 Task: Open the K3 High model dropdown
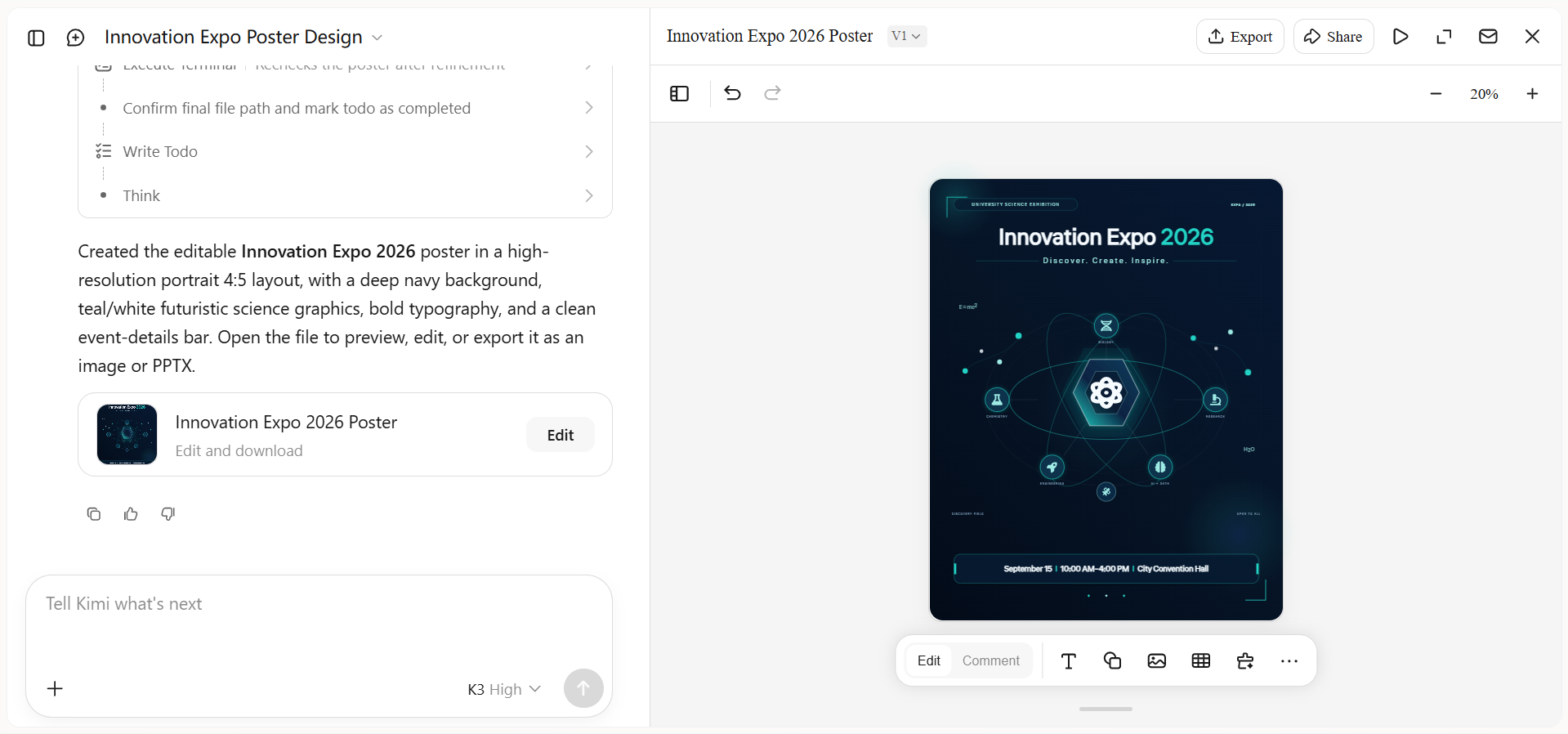(504, 689)
